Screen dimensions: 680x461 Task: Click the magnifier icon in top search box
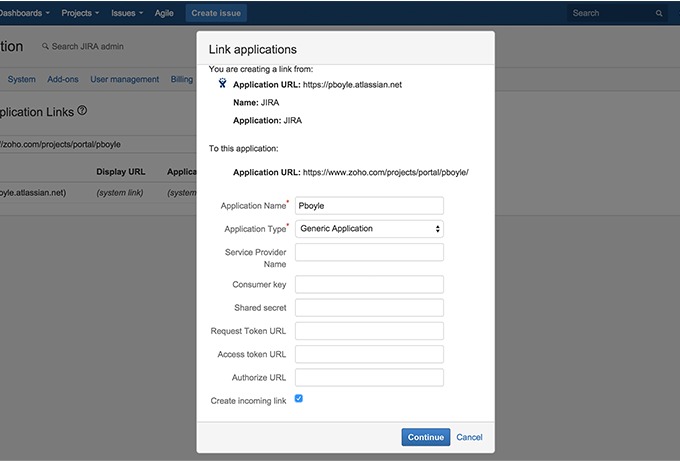(659, 13)
